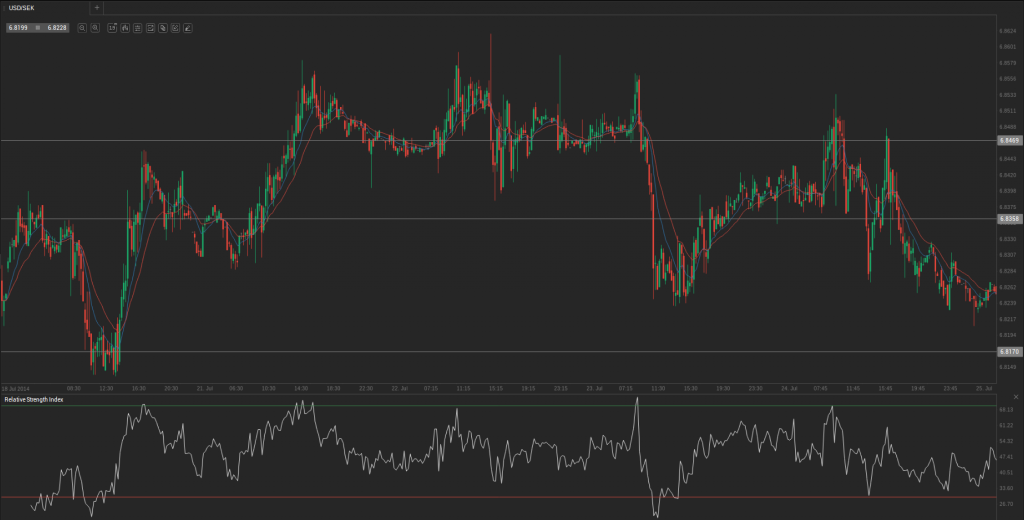Screen dimensions: 1024x520
Task: Change chart type with candlestick icon
Action: tap(124, 28)
